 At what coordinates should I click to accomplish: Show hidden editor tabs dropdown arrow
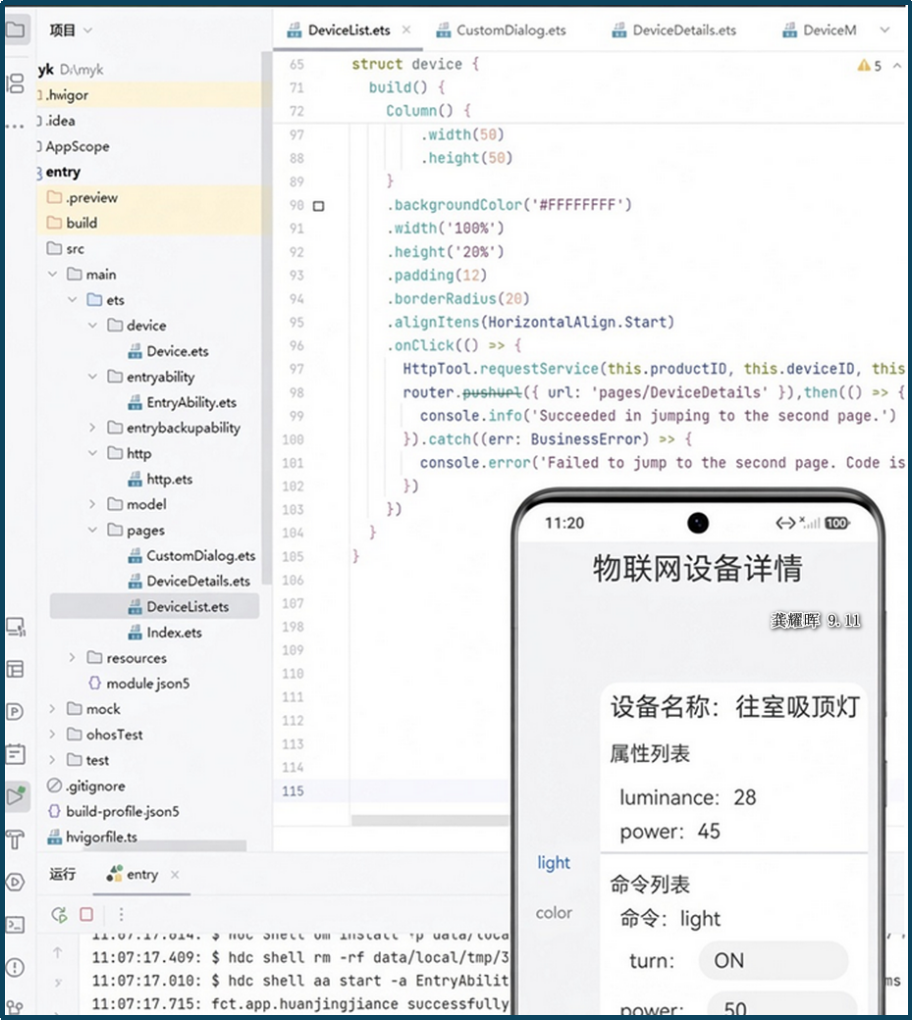885,30
